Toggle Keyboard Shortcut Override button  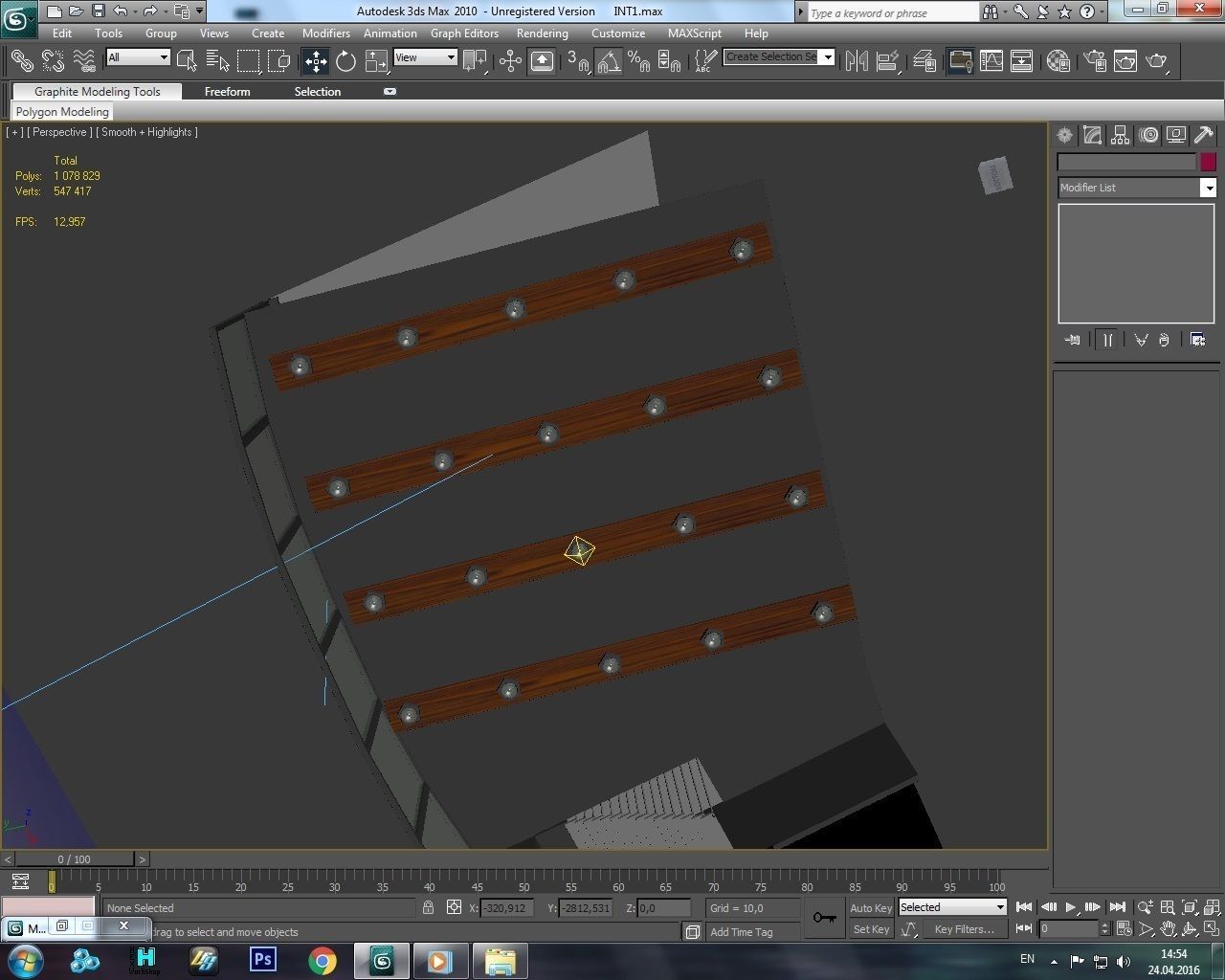click(x=542, y=61)
